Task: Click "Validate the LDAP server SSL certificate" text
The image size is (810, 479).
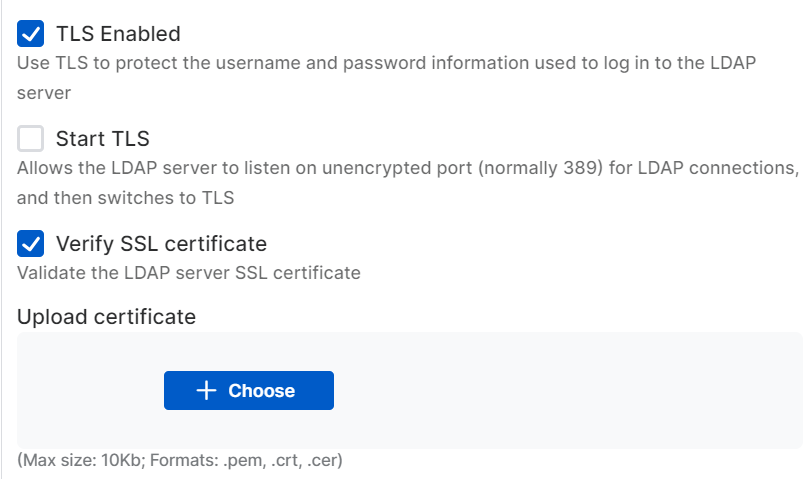Action: coord(188,272)
